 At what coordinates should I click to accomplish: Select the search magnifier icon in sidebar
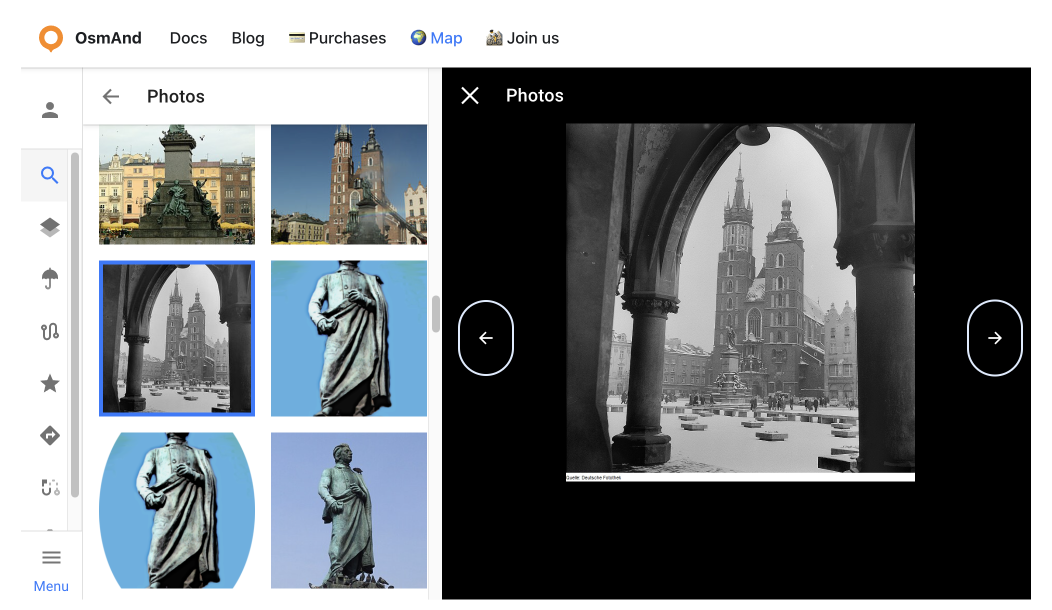50,176
